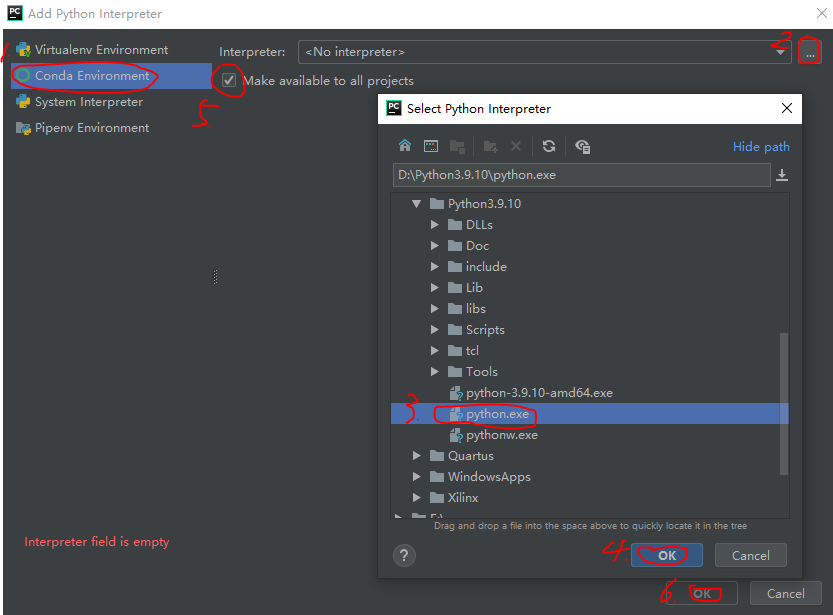Expand the Quartus folder
Image resolution: width=833 pixels, height=615 pixels.
click(416, 456)
